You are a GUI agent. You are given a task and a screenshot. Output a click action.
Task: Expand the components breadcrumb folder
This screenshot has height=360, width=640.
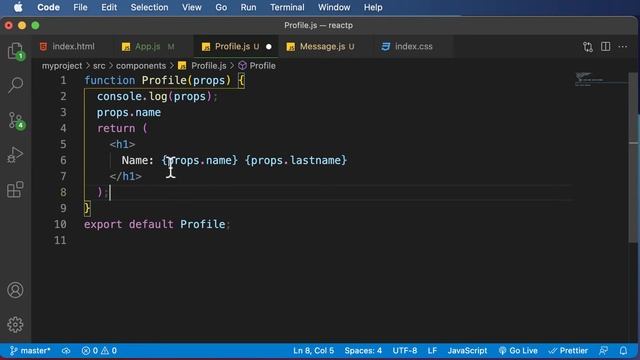pos(141,66)
